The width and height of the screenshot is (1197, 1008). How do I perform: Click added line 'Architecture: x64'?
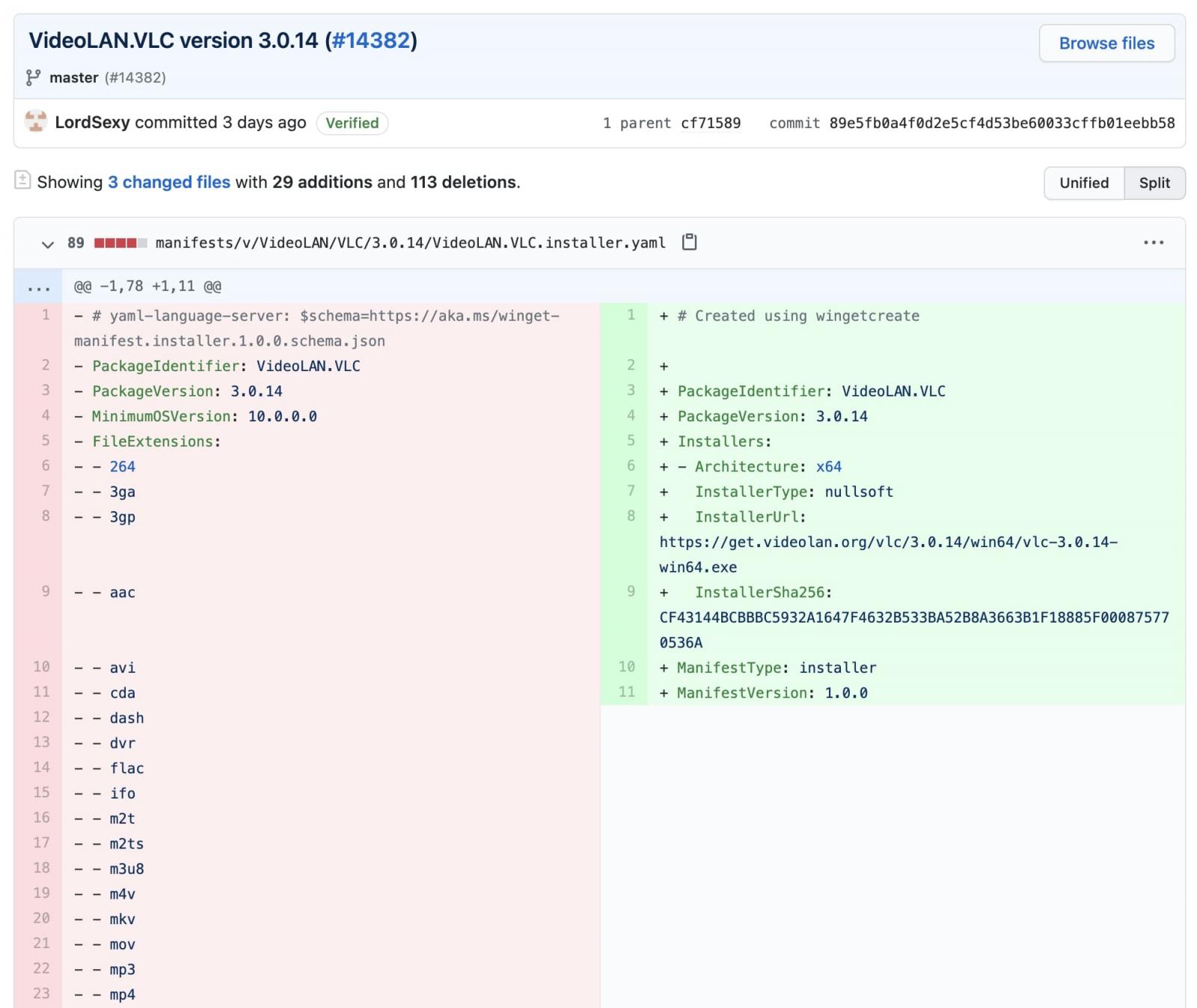coord(768,467)
